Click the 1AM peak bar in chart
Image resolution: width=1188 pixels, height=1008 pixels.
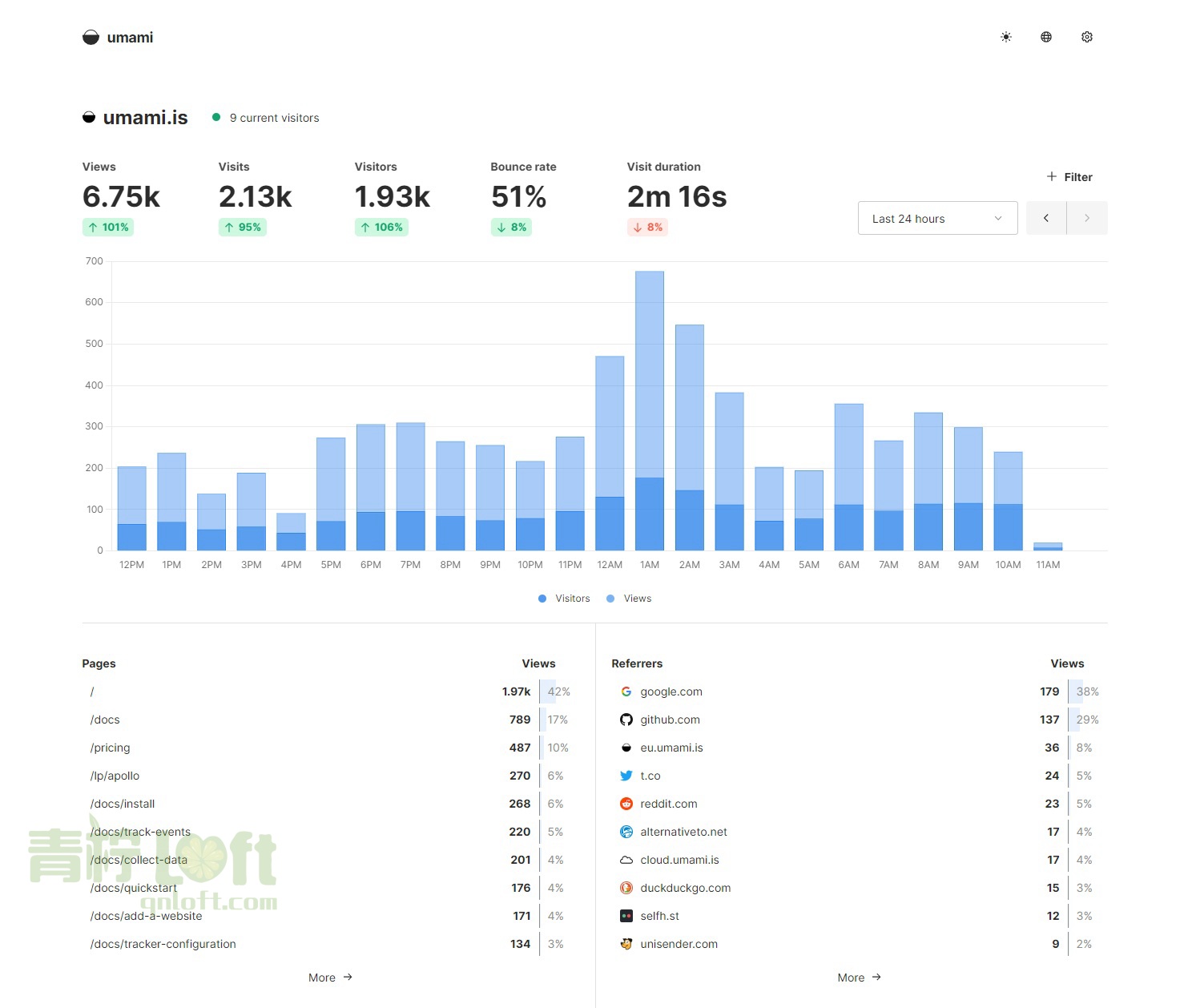[650, 411]
